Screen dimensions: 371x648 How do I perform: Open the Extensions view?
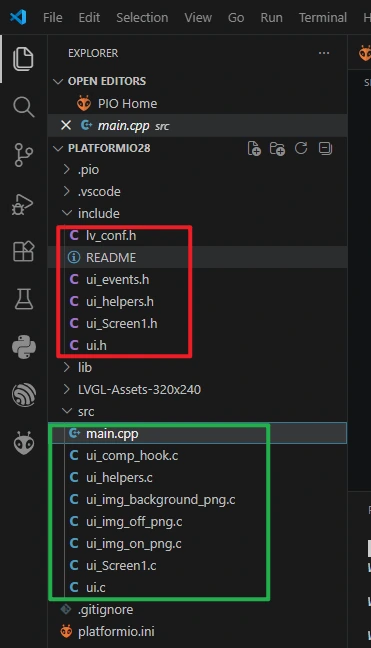(x=23, y=251)
